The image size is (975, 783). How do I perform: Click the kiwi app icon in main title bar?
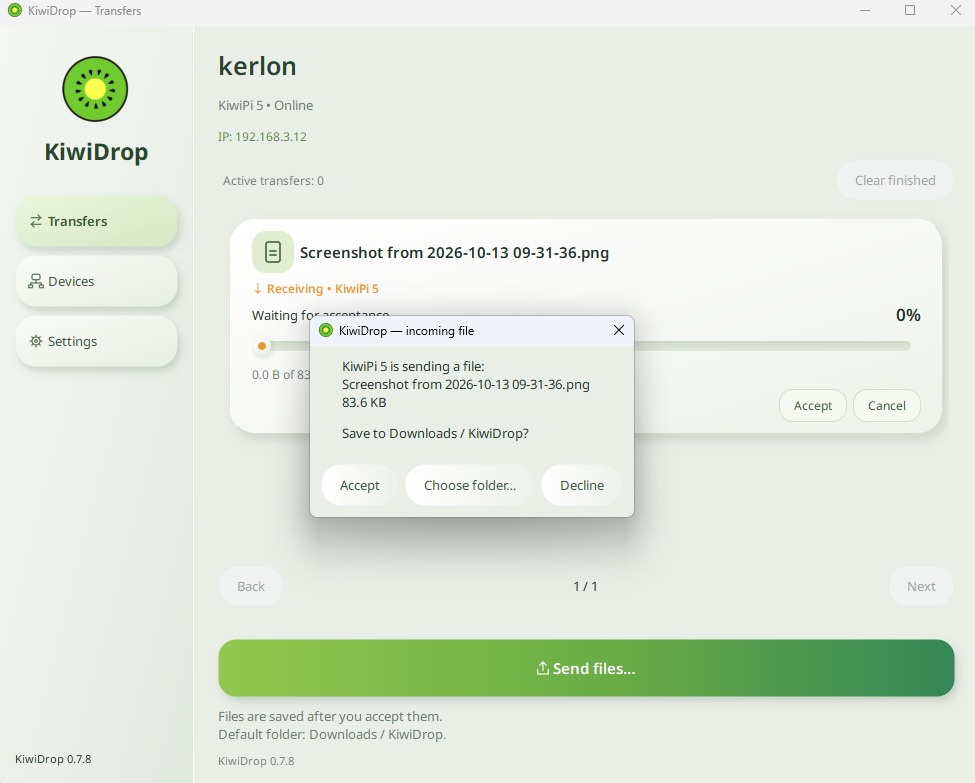pos(14,11)
